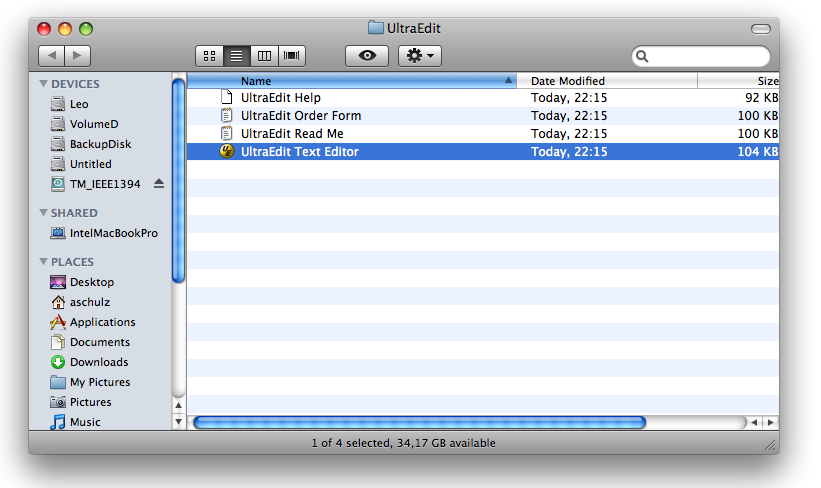
Task: Switch to column view mode
Action: point(264,56)
